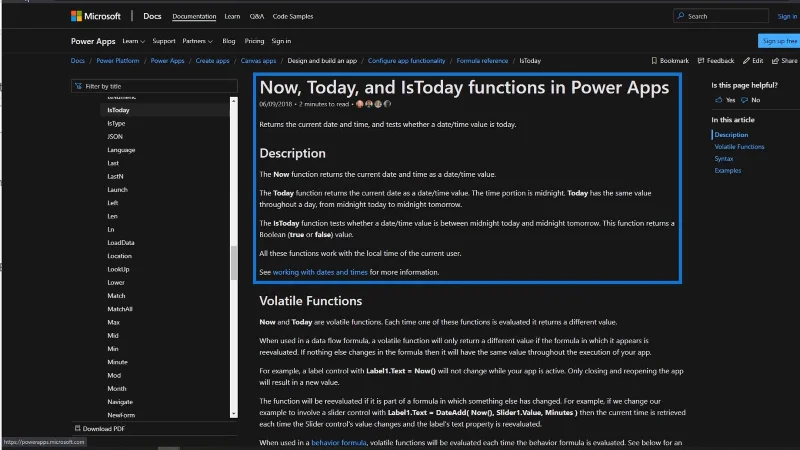
Task: Open the Pricing menu item
Action: (x=254, y=41)
